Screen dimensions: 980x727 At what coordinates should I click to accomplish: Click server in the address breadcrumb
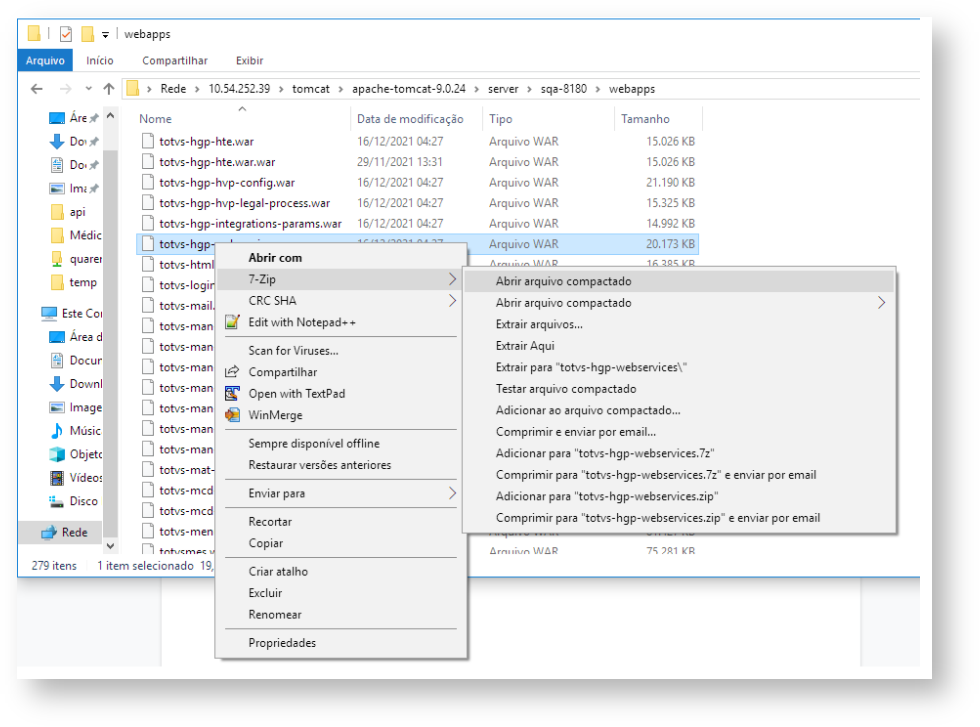503,89
